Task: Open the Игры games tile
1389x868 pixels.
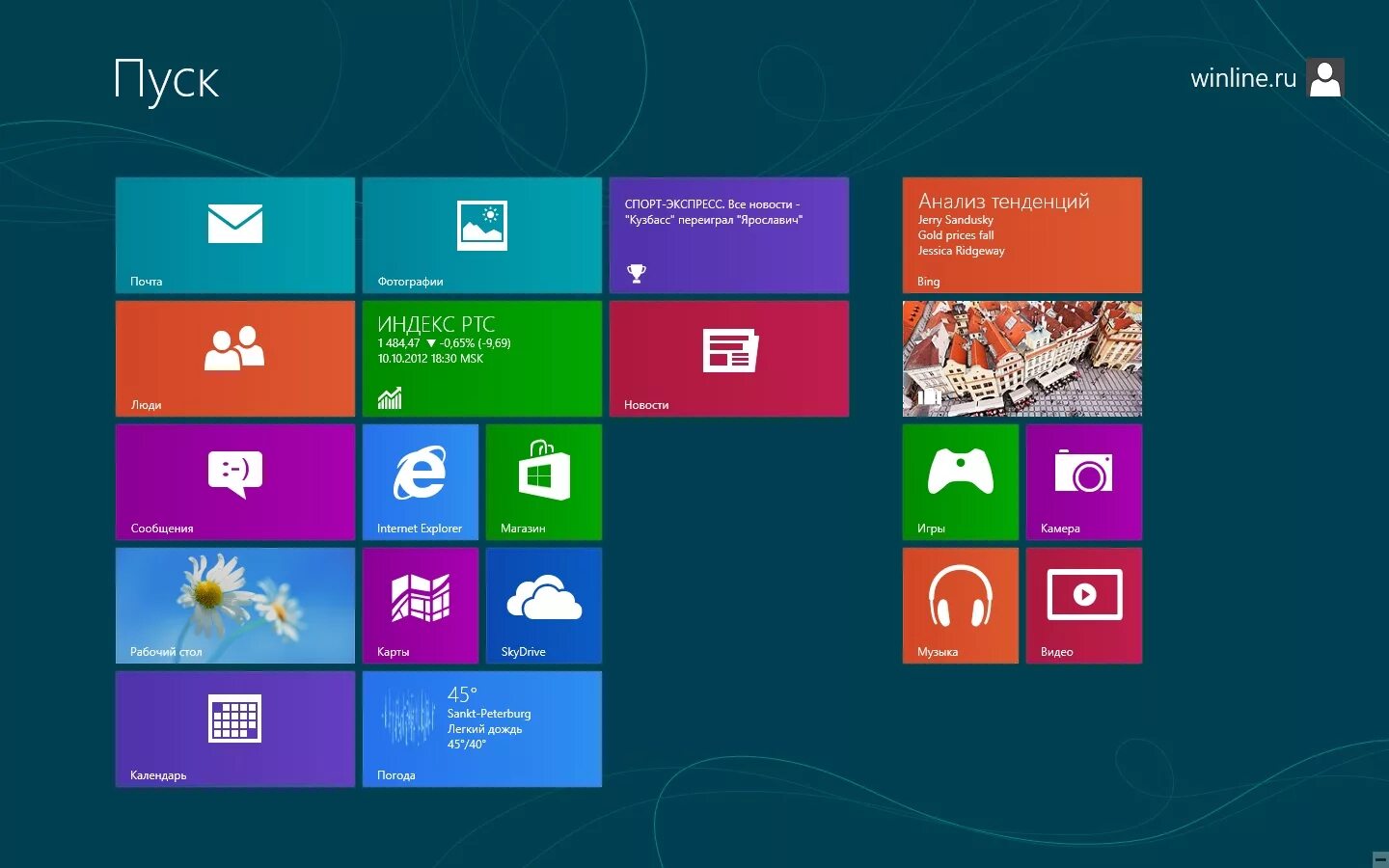Action: click(x=961, y=482)
